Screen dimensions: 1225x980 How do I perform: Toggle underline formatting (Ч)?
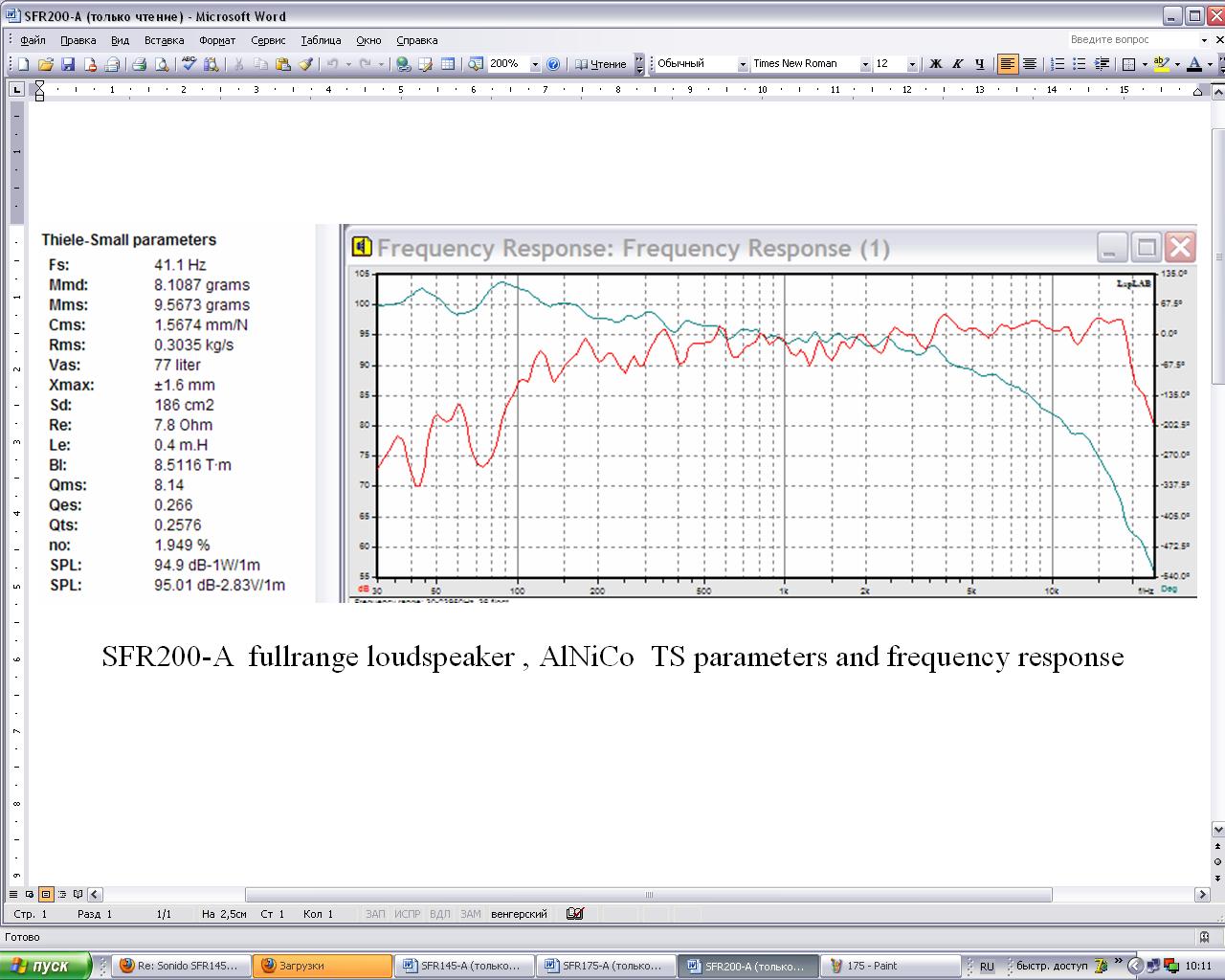point(979,64)
